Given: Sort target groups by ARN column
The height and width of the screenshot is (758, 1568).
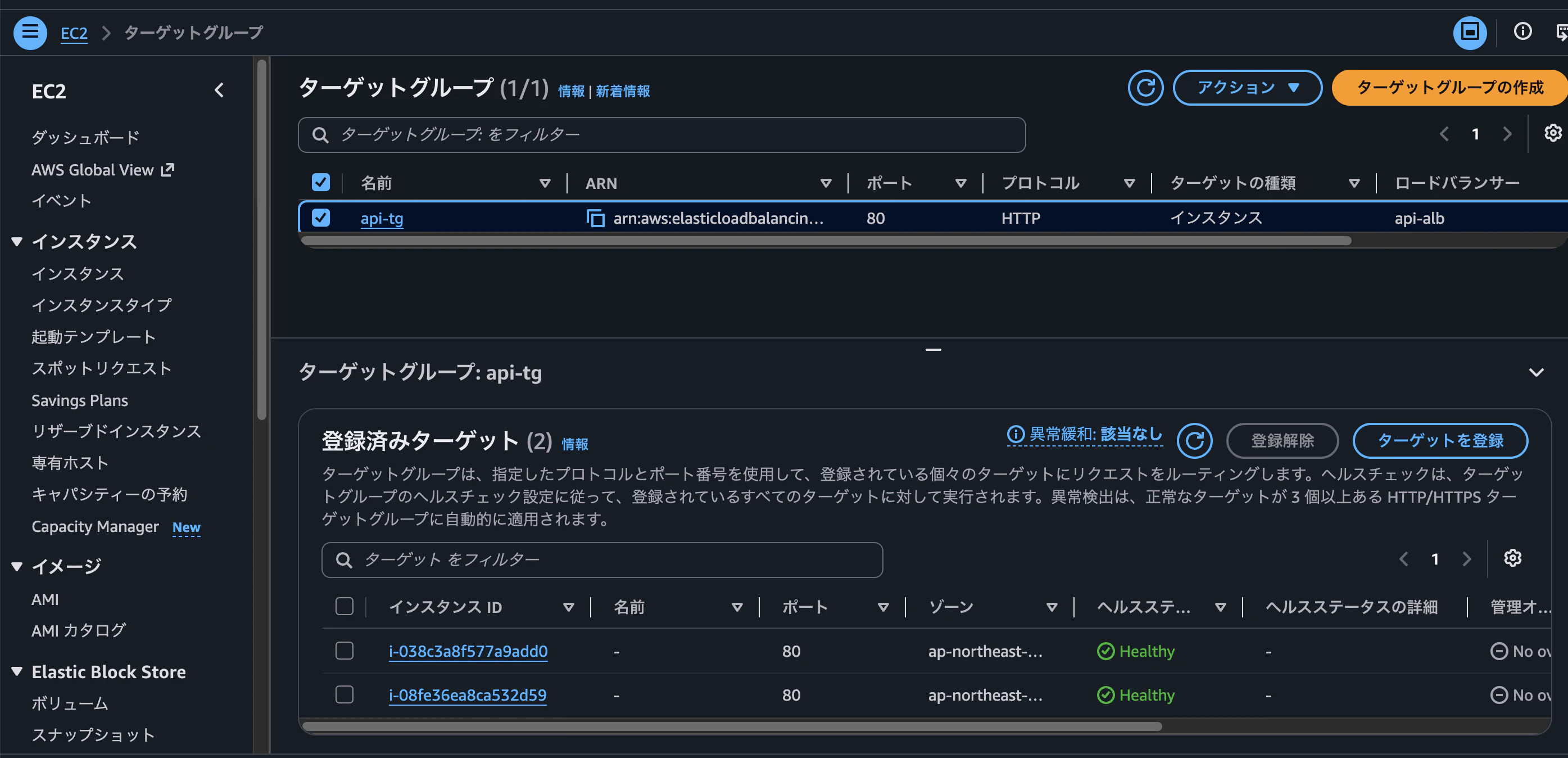Looking at the screenshot, I should coord(826,183).
